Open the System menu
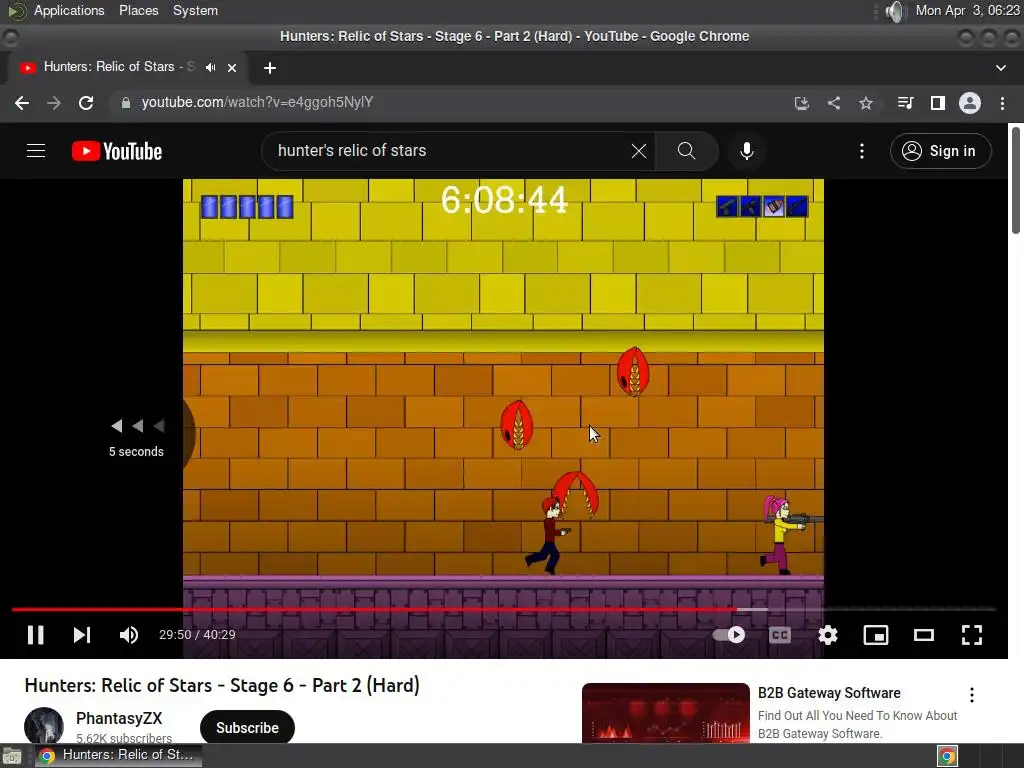This screenshot has height=768, width=1024. (x=195, y=10)
